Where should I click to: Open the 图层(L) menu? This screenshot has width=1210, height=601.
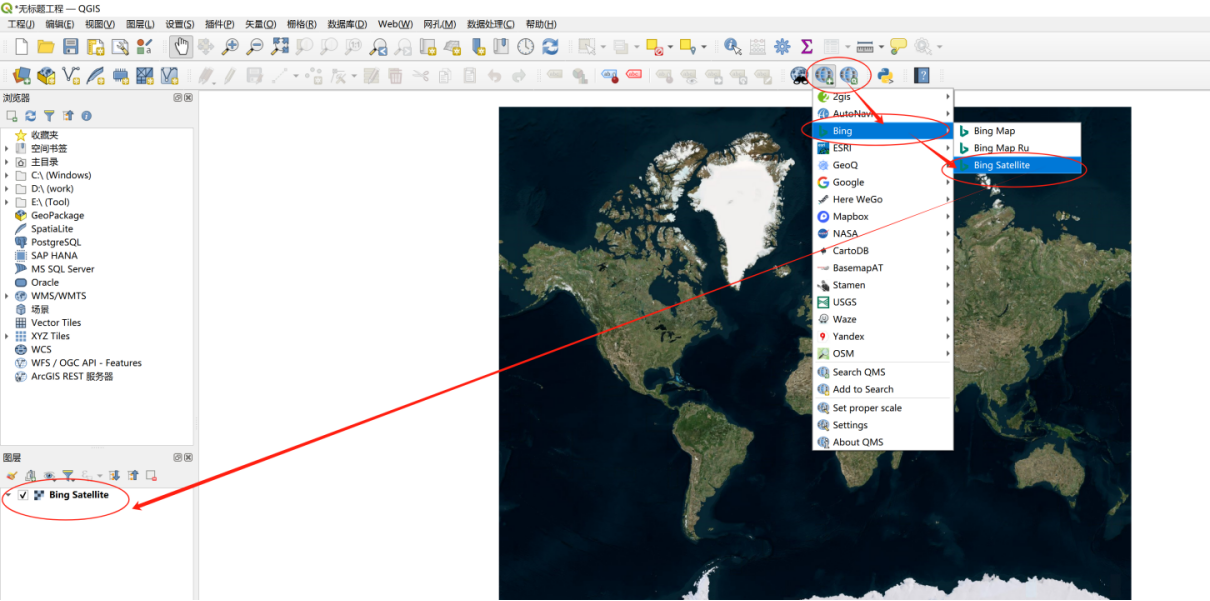[140, 24]
